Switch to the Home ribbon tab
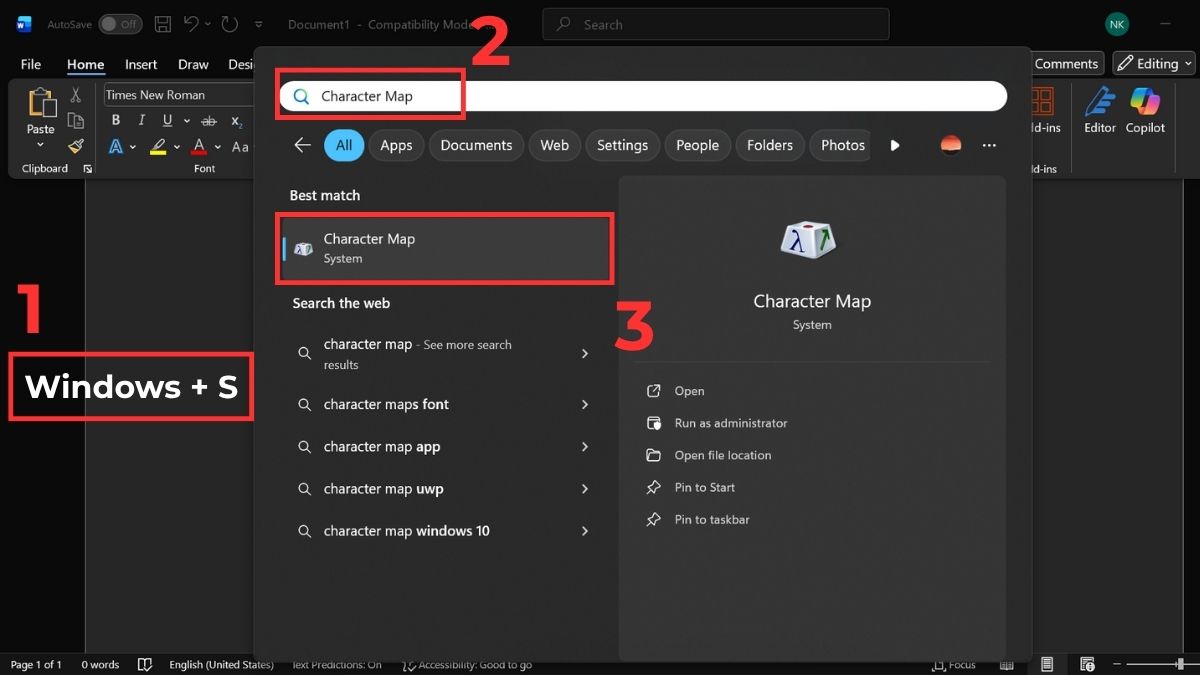 (85, 64)
